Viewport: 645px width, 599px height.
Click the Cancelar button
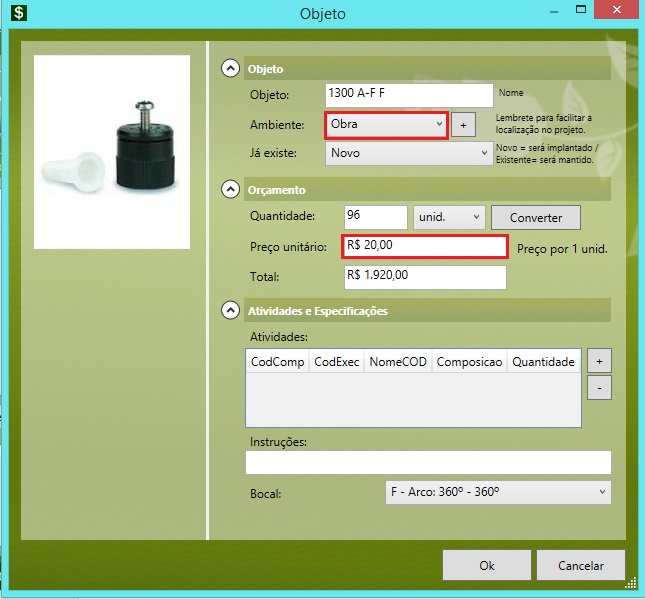point(580,565)
